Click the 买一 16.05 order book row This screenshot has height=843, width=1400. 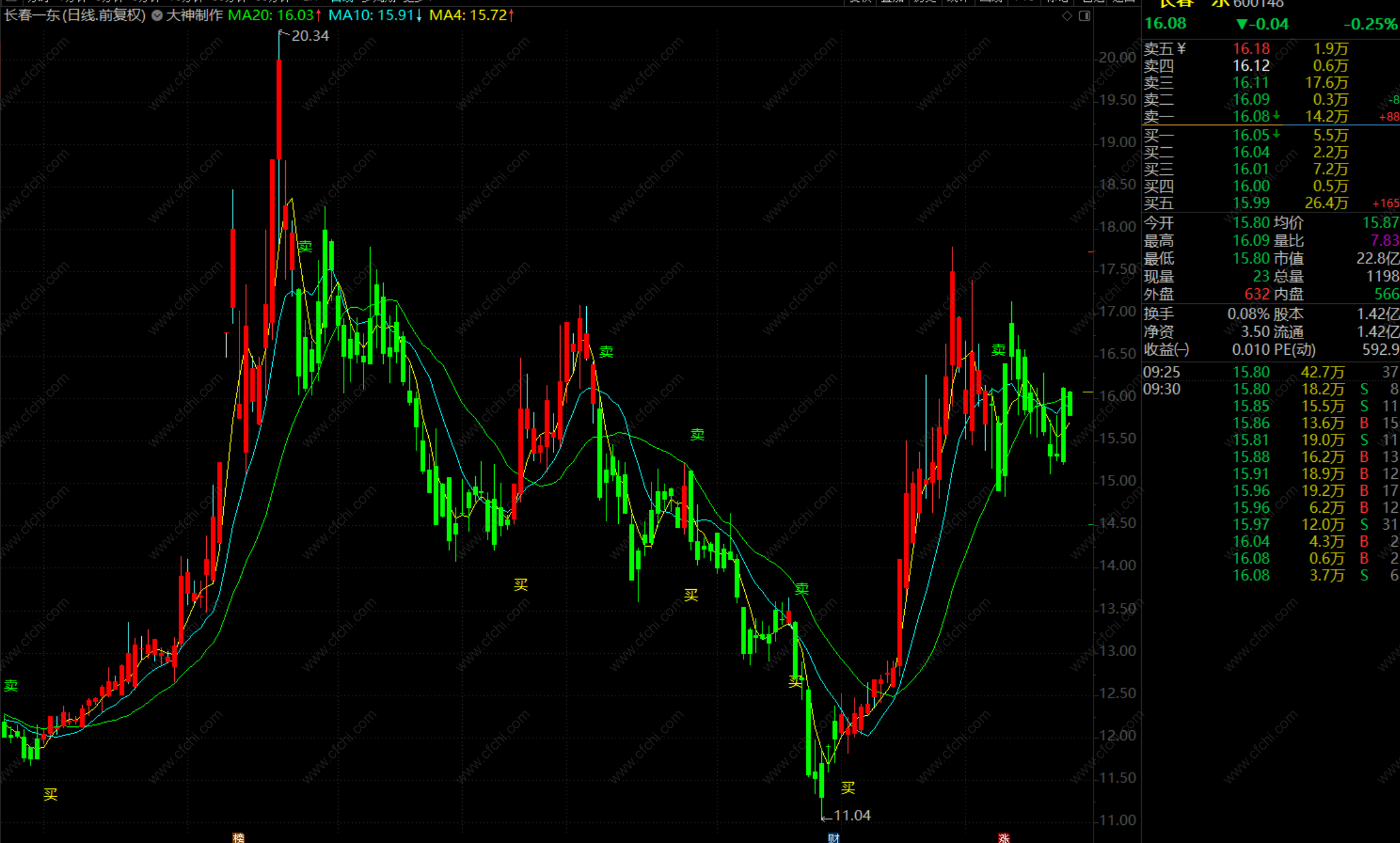coord(1251,135)
